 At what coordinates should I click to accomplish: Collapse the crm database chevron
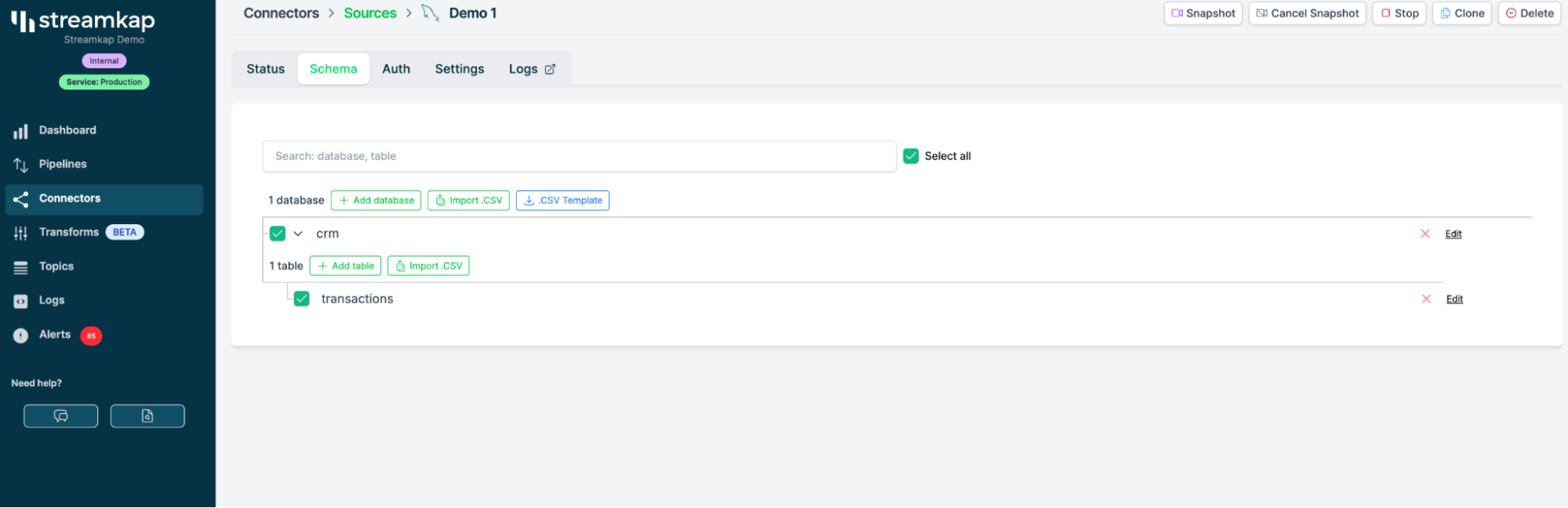[x=298, y=234]
